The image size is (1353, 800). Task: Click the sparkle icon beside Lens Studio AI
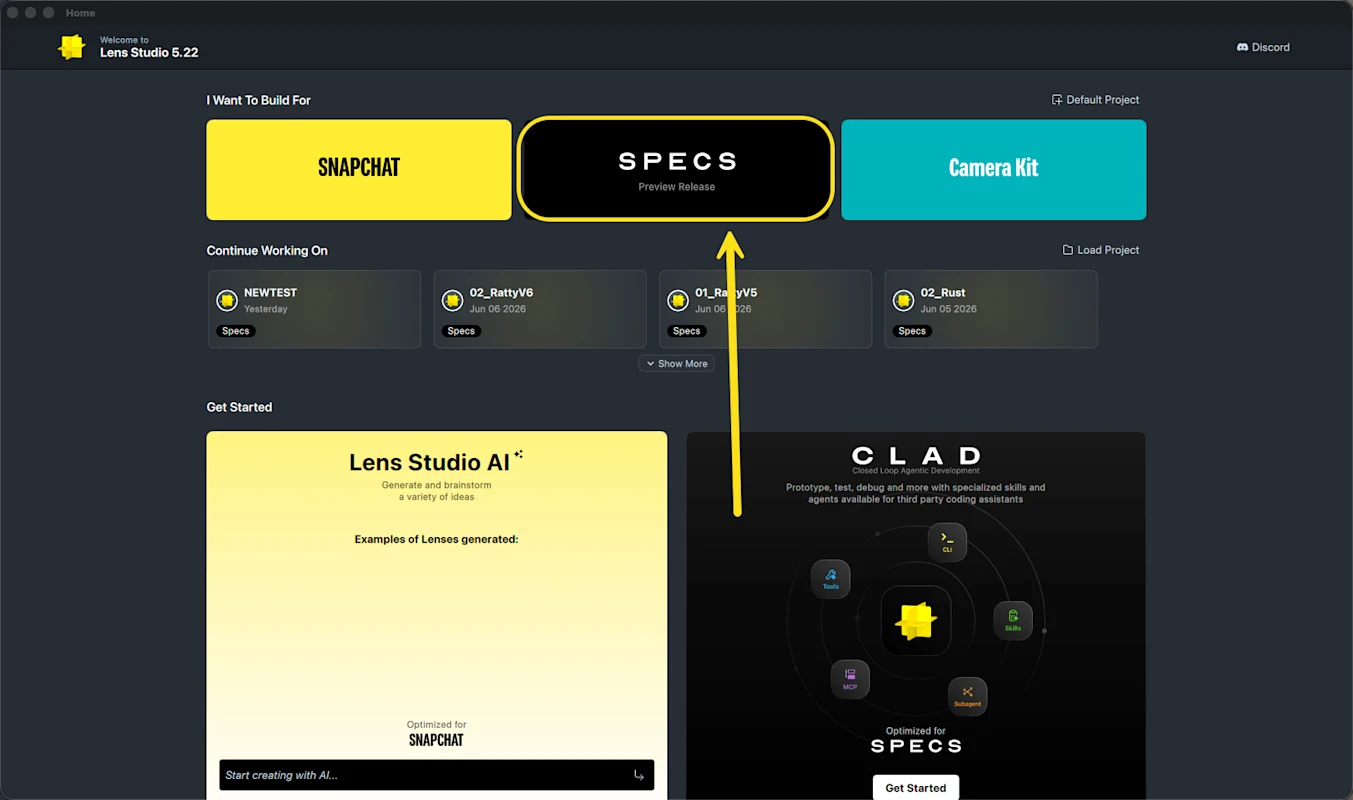click(518, 455)
